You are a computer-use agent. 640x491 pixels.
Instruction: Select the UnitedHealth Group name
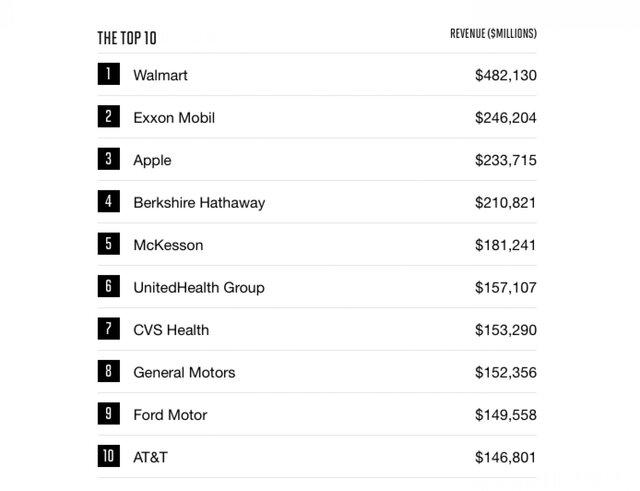click(x=198, y=287)
